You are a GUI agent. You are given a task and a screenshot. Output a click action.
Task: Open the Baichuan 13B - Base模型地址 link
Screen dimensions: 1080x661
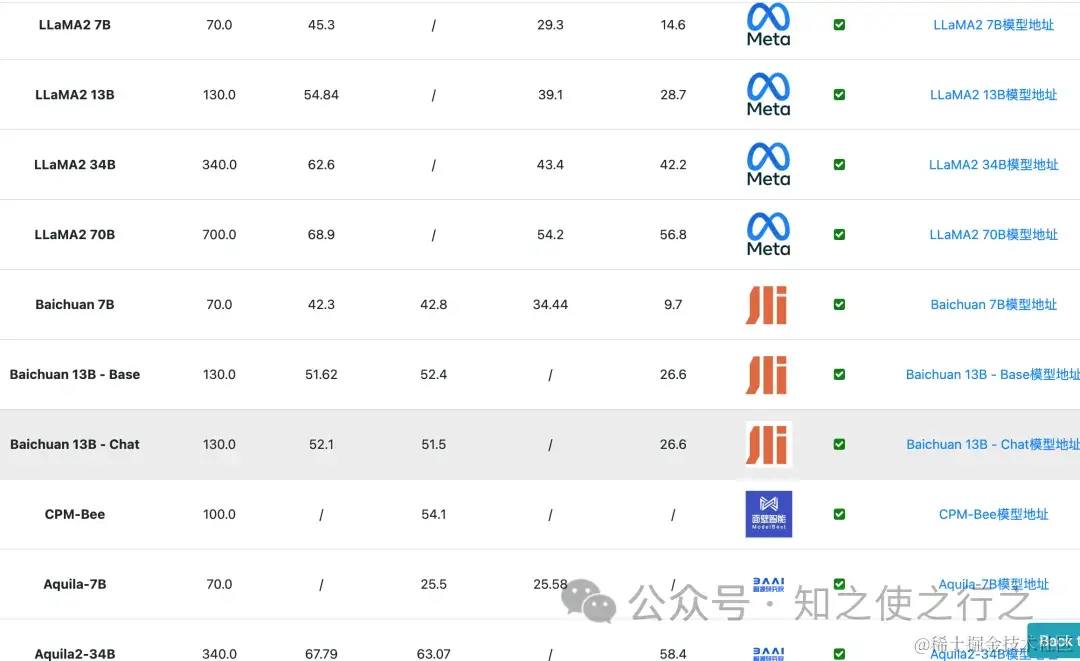click(993, 375)
